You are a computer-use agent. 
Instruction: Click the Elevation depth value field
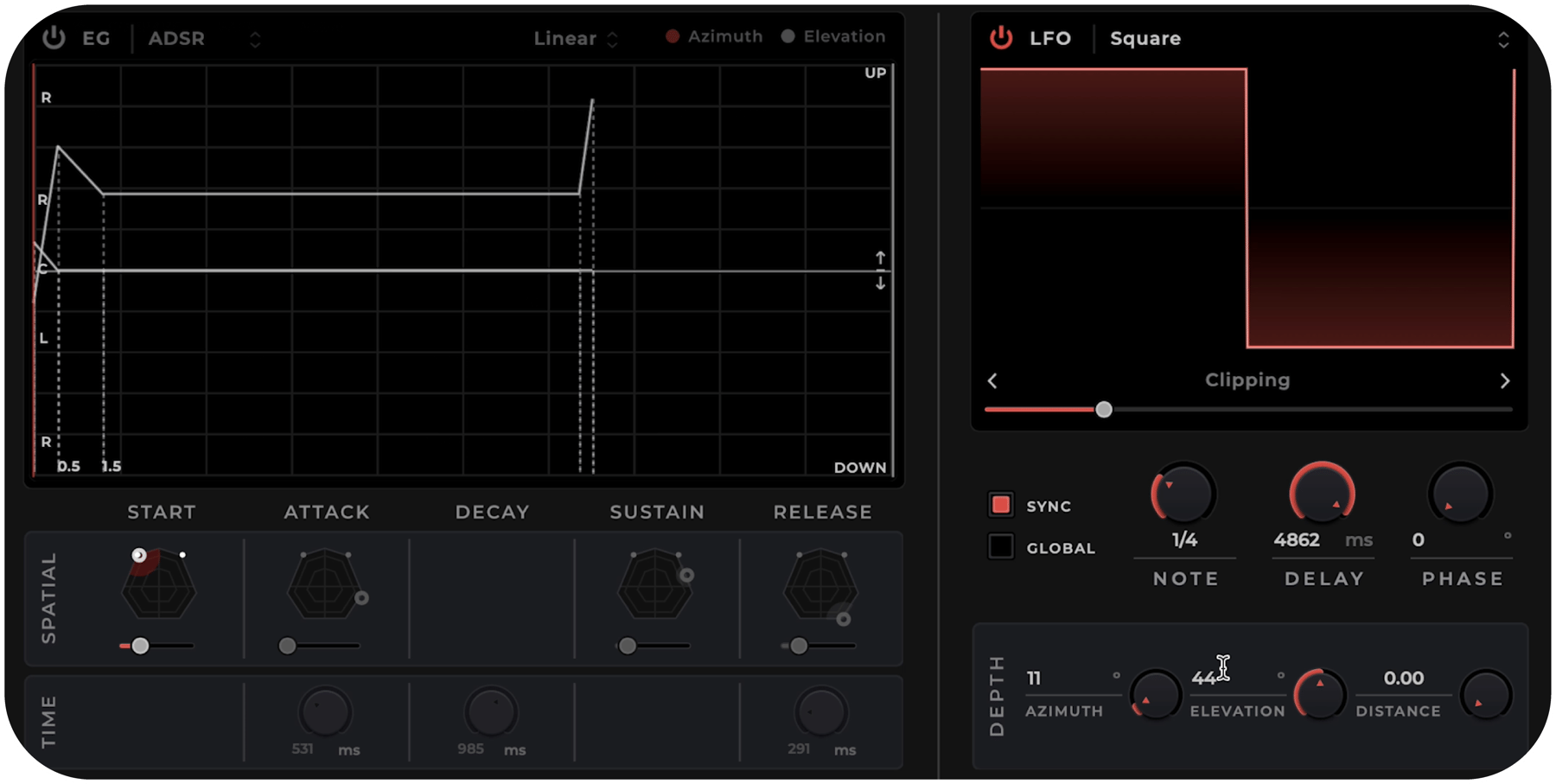click(1237, 679)
